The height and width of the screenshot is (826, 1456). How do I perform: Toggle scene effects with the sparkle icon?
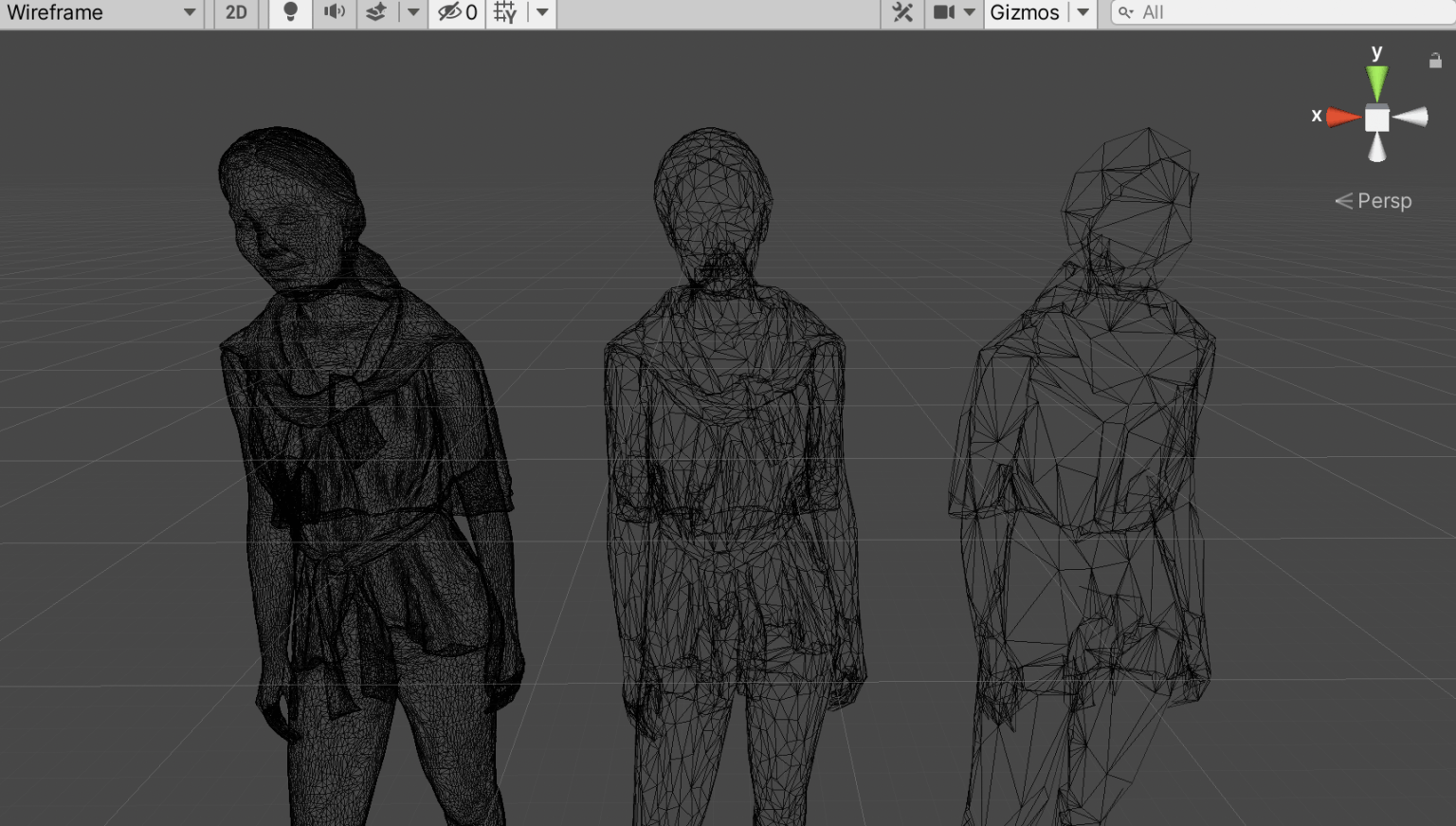pos(377,12)
